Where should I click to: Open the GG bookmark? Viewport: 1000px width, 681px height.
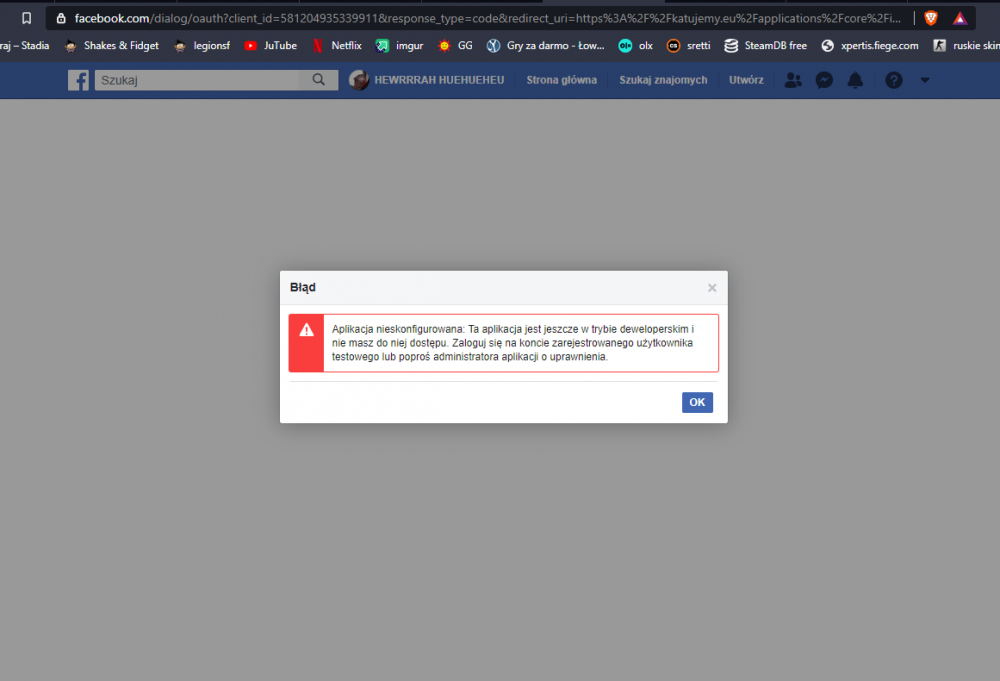coord(455,45)
